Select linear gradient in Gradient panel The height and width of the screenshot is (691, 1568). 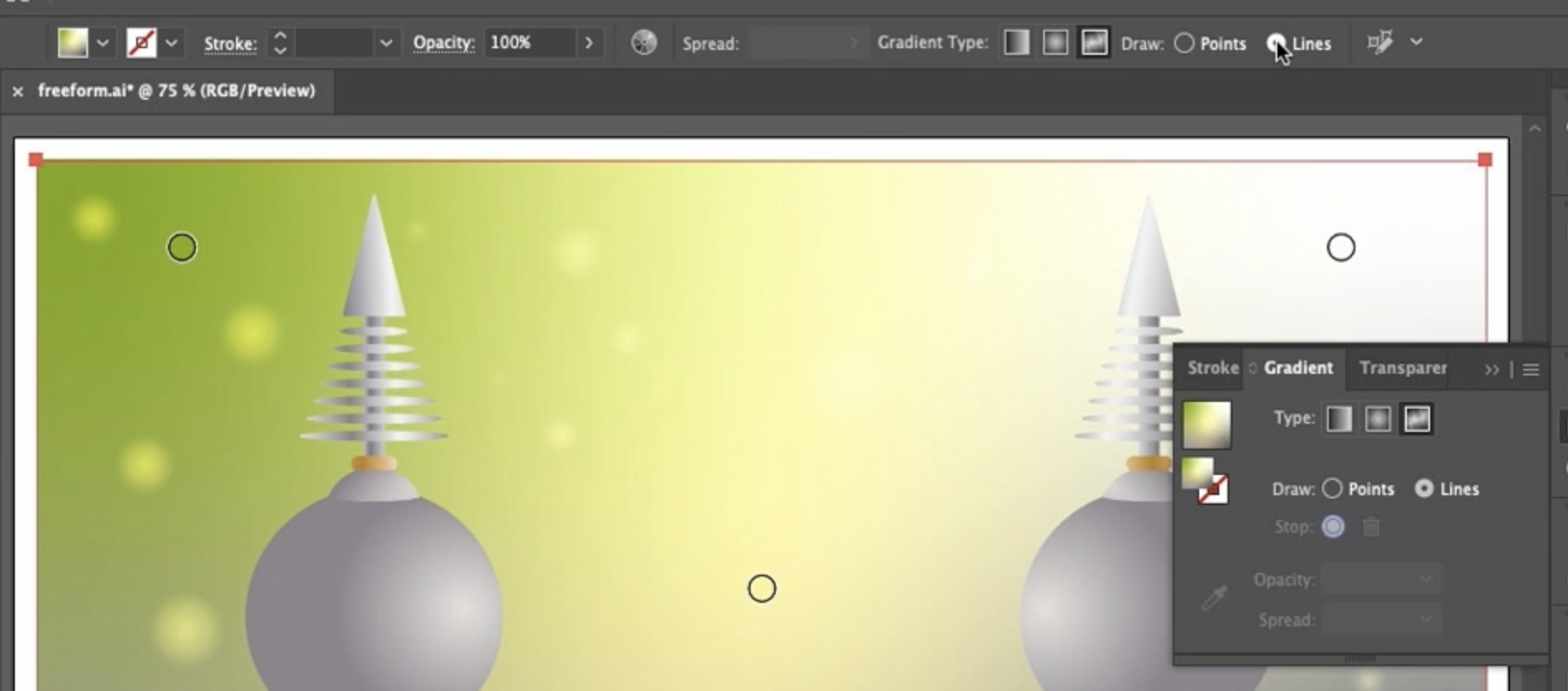pos(1339,419)
